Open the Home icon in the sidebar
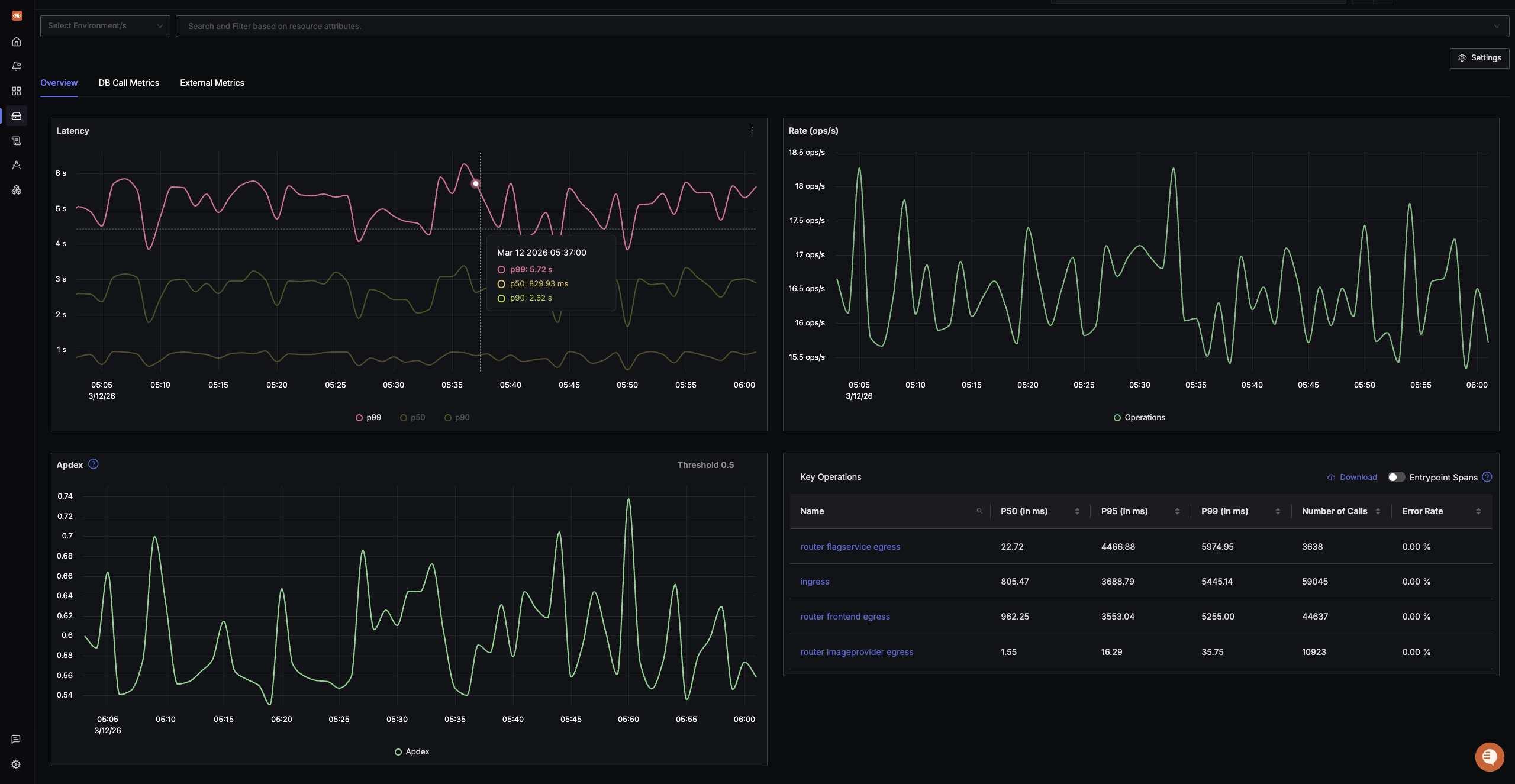This screenshot has width=1515, height=784. tap(17, 42)
